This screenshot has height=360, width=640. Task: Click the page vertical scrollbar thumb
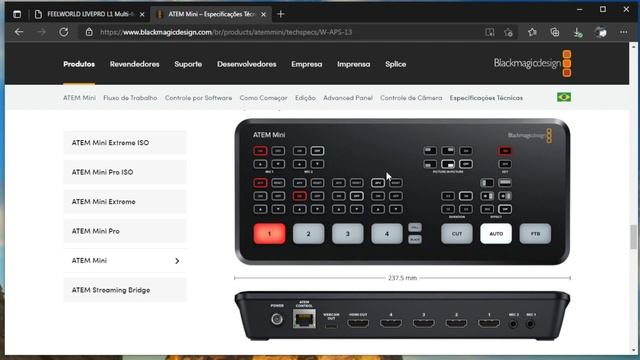tap(633, 237)
